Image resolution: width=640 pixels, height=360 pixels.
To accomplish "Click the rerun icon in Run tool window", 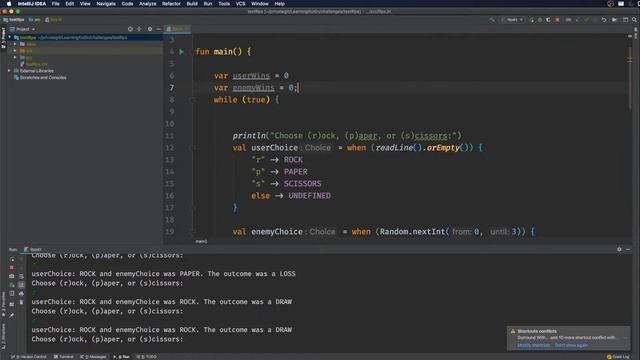I will click(12, 259).
